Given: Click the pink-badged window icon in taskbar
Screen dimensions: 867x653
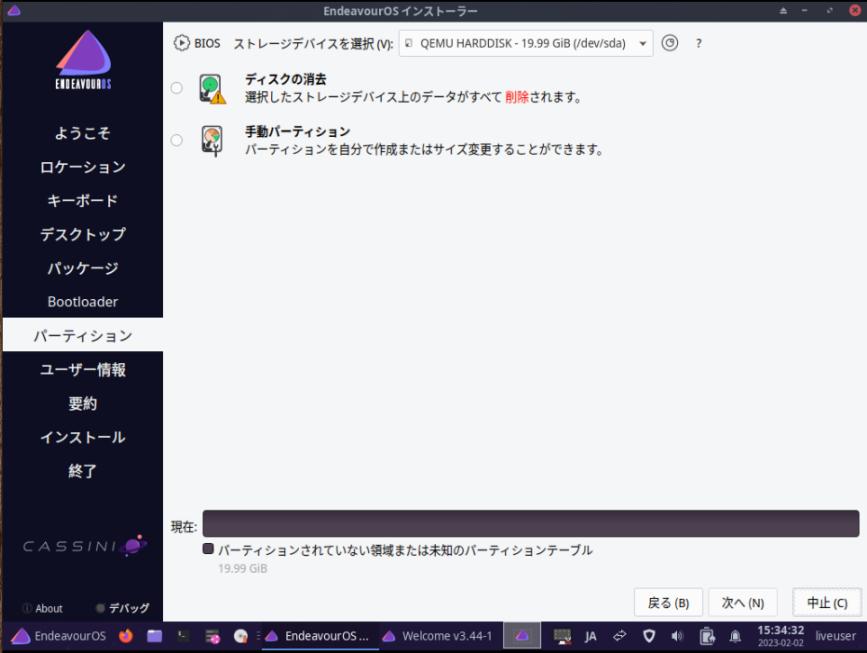Looking at the screenshot, I should tap(212, 637).
